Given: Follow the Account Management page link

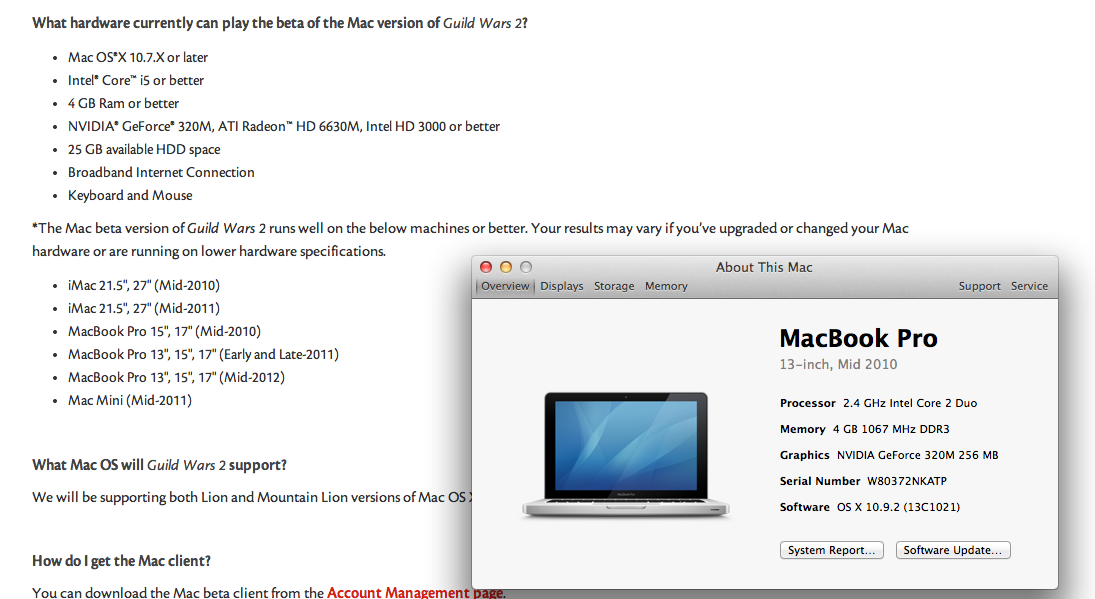Looking at the screenshot, I should click(415, 592).
